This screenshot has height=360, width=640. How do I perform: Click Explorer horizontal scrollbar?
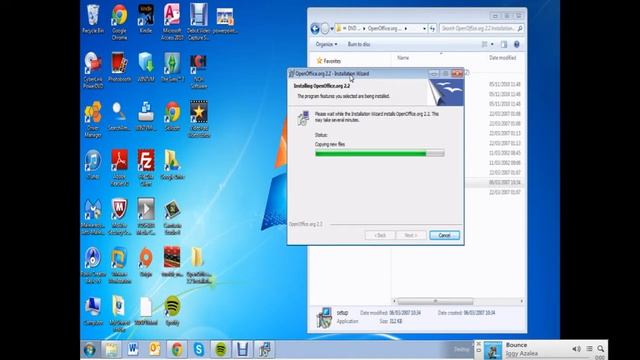pos(435,301)
